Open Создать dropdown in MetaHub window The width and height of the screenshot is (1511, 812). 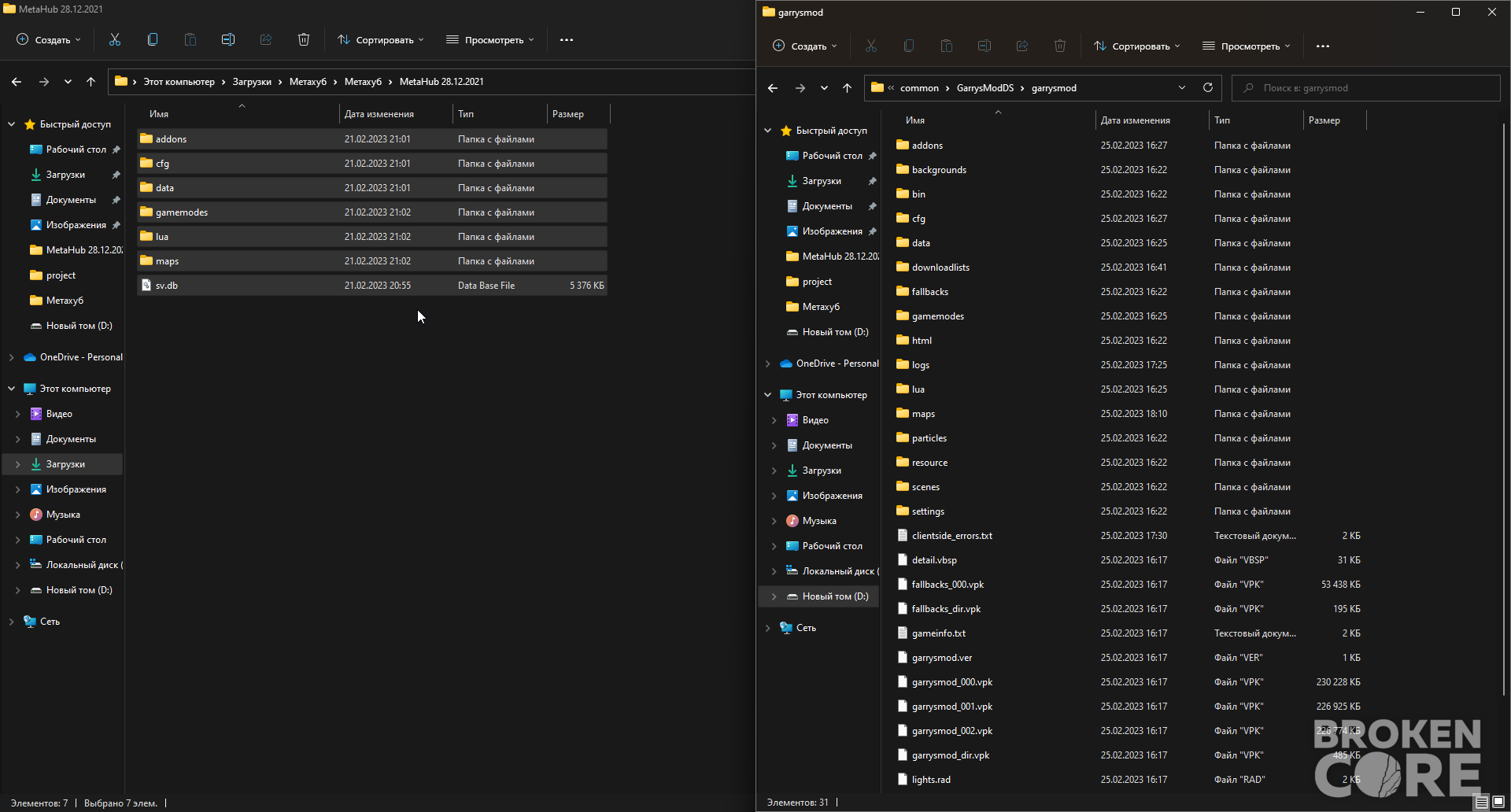point(49,39)
